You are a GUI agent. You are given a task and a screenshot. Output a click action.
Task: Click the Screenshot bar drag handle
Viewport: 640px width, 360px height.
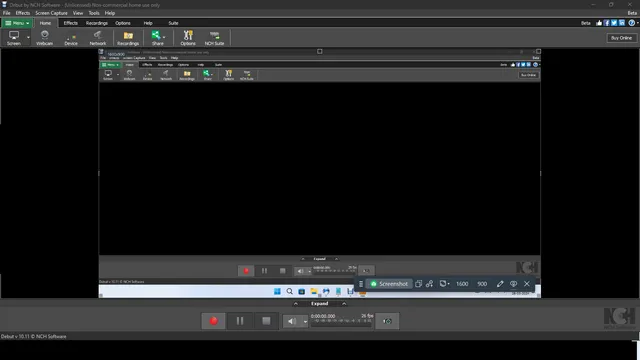coord(361,284)
